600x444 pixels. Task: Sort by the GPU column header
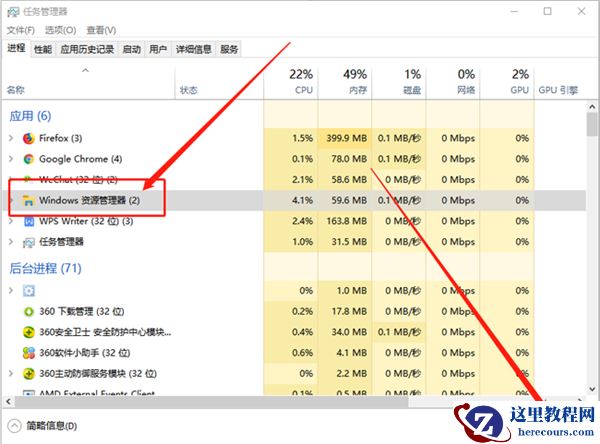[507, 82]
